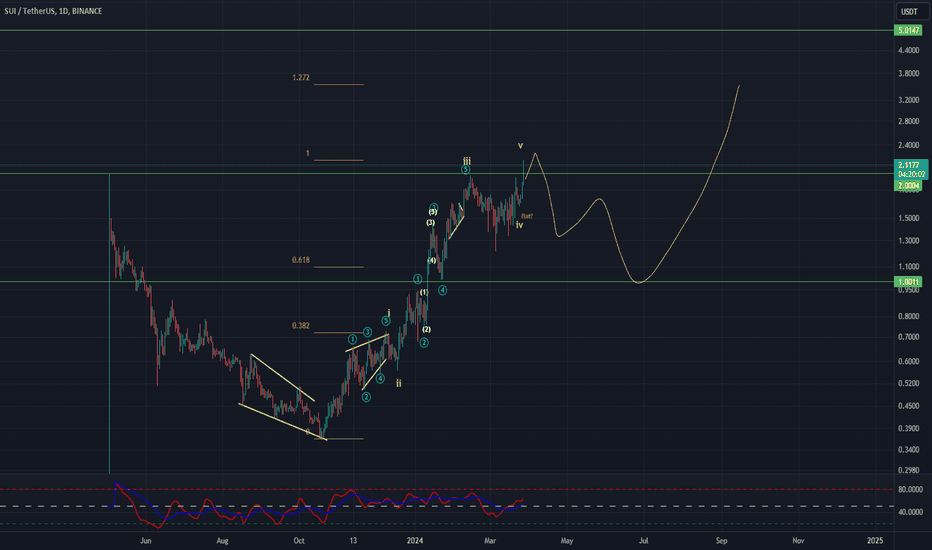
Task: Click the 0.4500 price axis value
Action: tap(909, 406)
